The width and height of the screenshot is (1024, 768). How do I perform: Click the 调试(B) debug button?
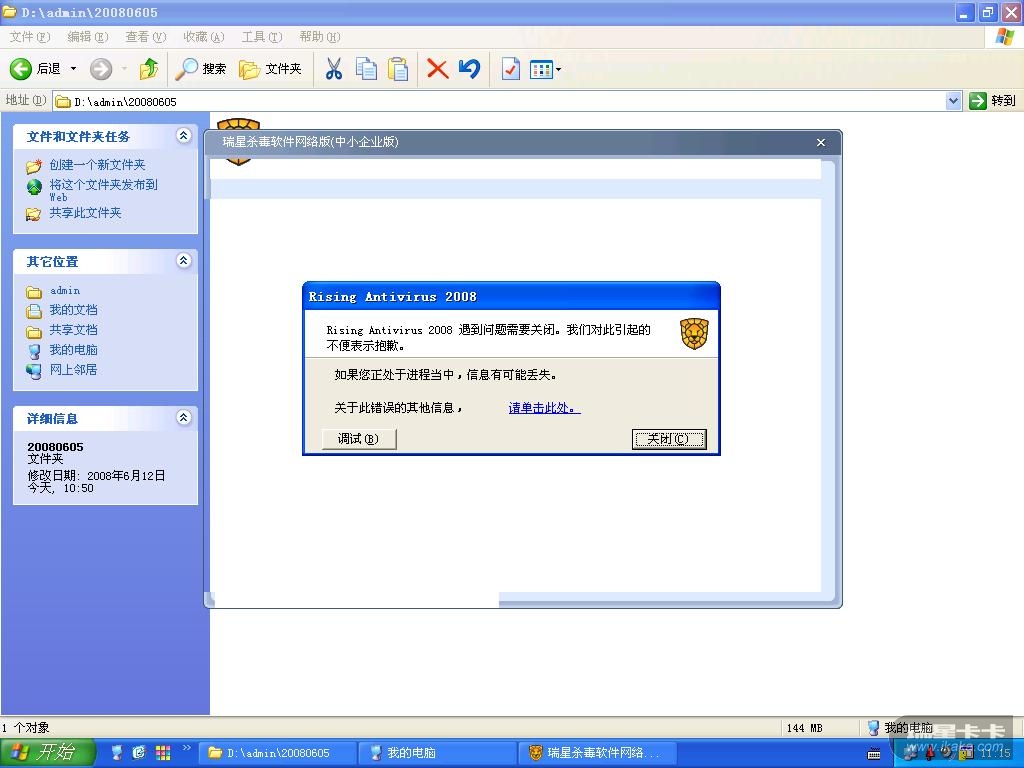click(359, 439)
